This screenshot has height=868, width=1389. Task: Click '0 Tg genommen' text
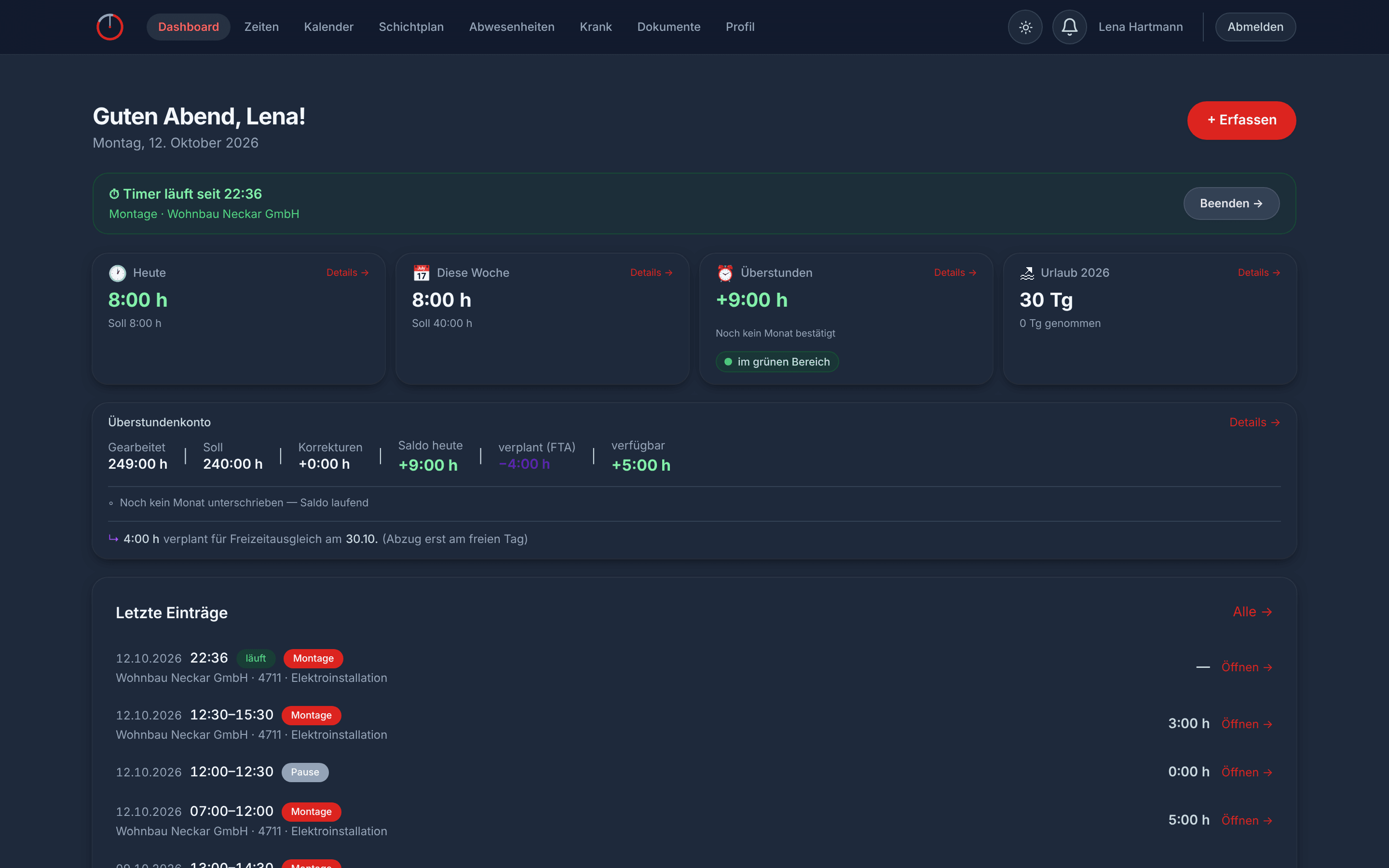[x=1060, y=323]
